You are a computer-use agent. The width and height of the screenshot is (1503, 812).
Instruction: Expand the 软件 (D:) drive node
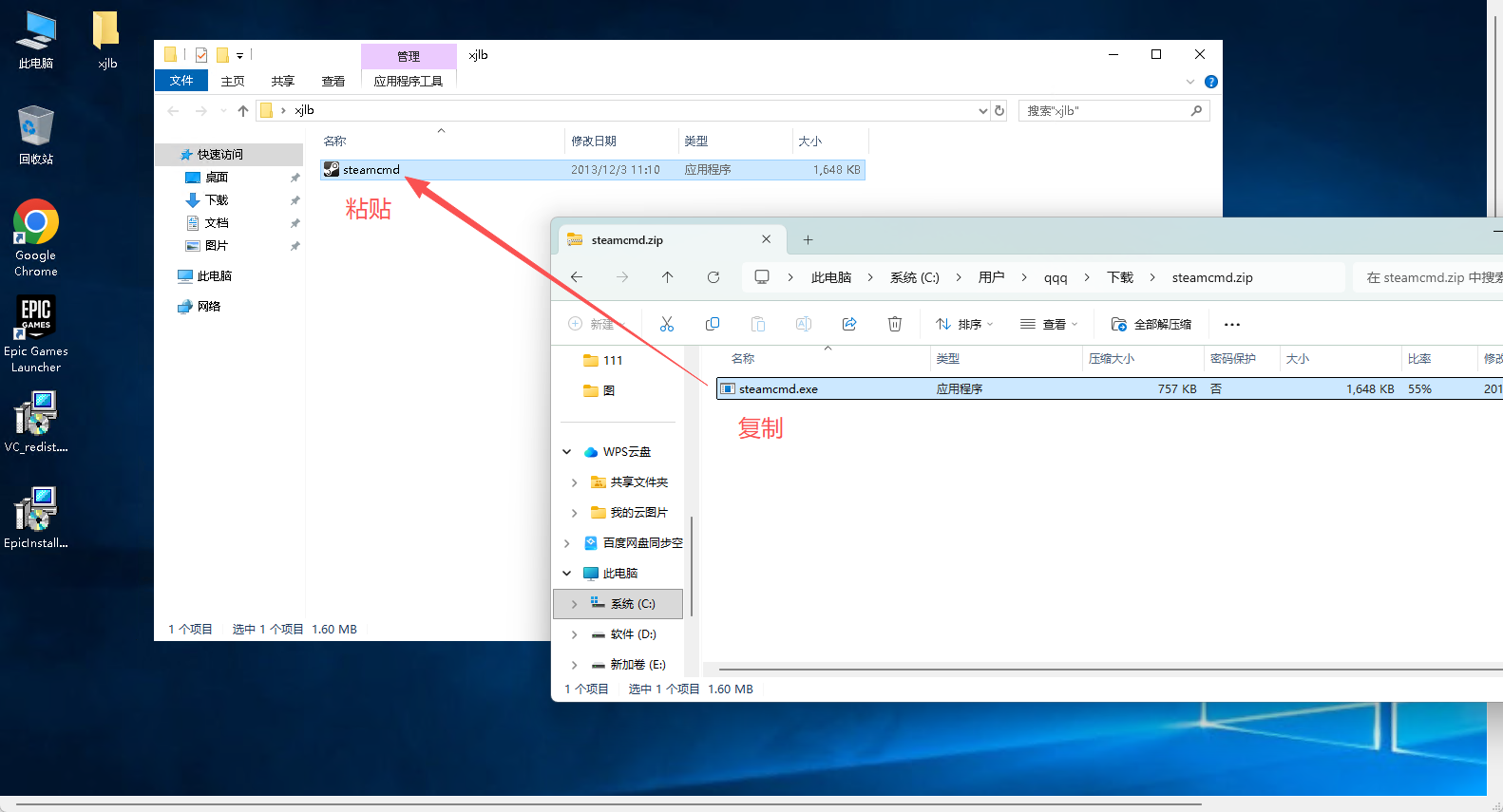574,634
